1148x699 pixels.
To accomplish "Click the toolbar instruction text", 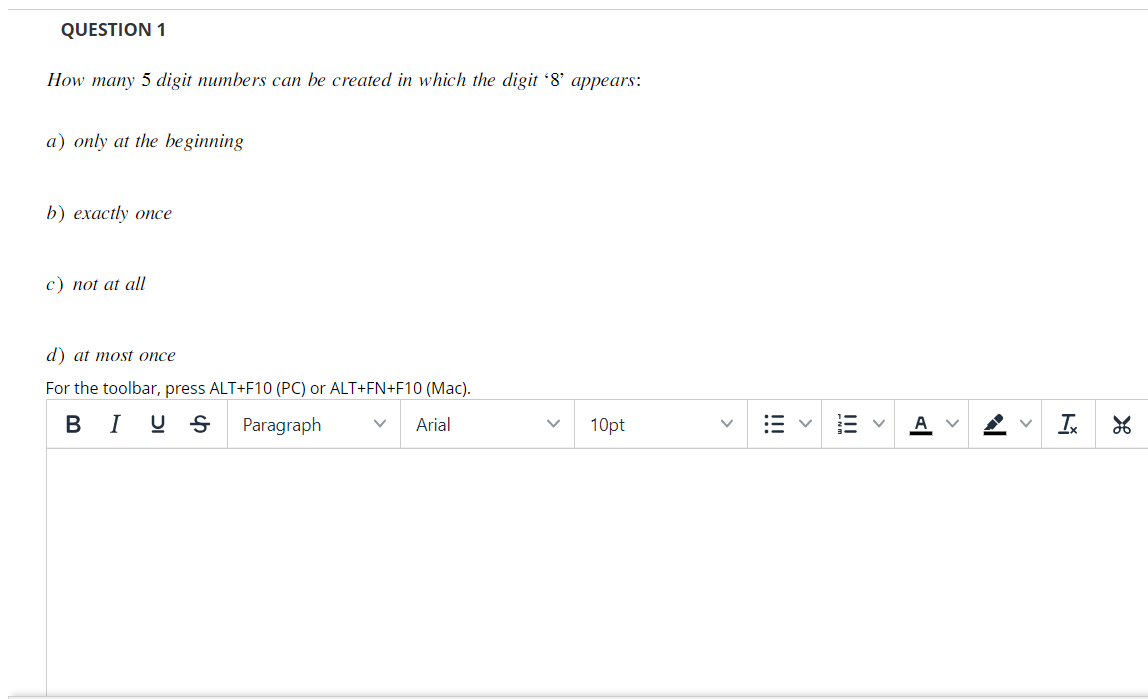I will coord(258,388).
